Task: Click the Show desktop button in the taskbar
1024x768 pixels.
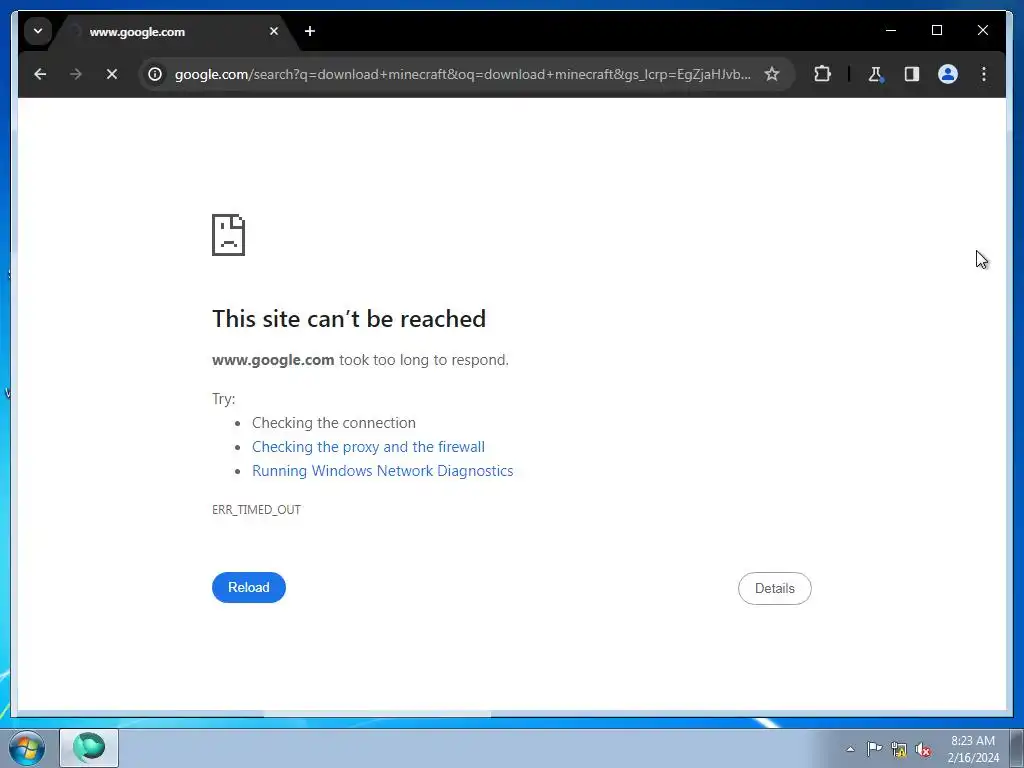Action: tap(1017, 748)
